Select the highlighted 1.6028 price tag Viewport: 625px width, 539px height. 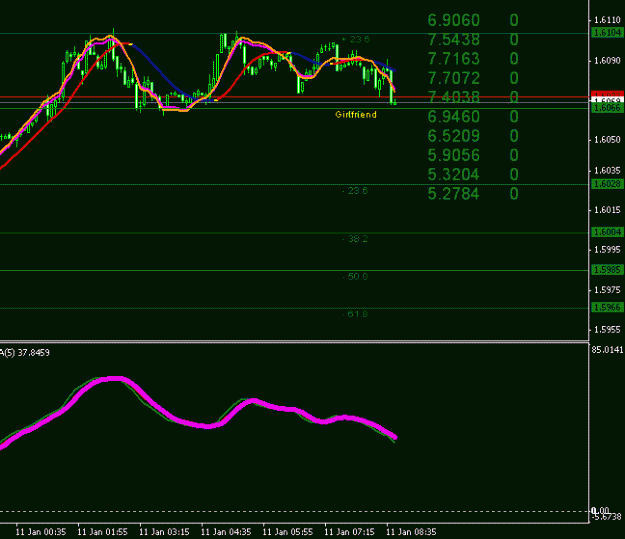(607, 184)
